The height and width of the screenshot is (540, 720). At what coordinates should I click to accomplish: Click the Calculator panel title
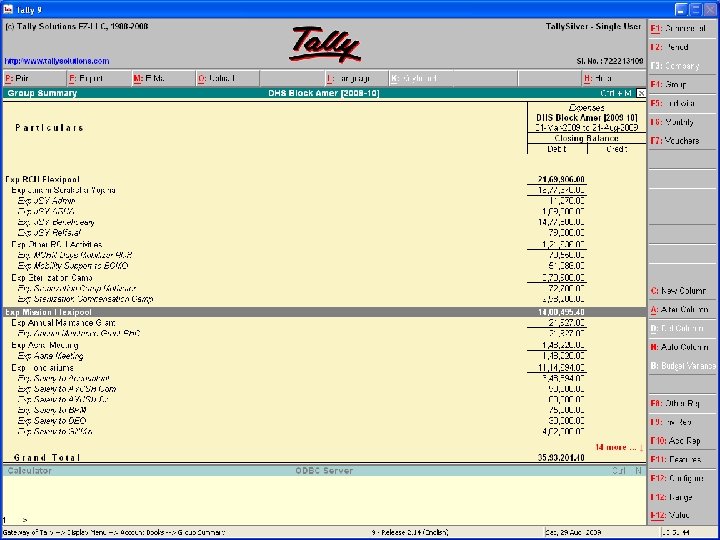[x=29, y=471]
